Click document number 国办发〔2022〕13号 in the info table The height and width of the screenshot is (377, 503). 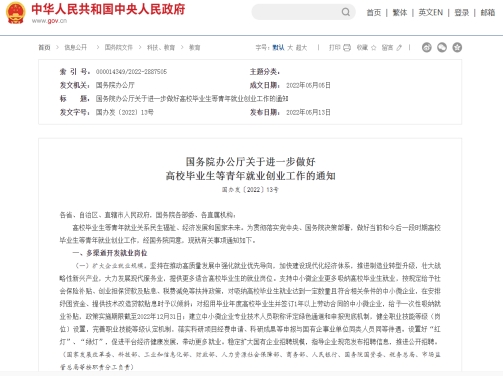coord(125,112)
